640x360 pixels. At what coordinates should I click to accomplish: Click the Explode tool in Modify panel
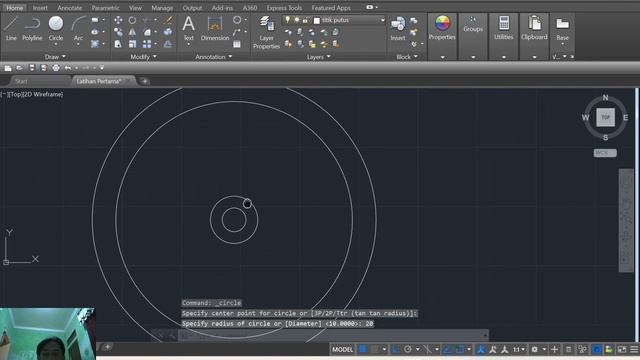point(168,32)
